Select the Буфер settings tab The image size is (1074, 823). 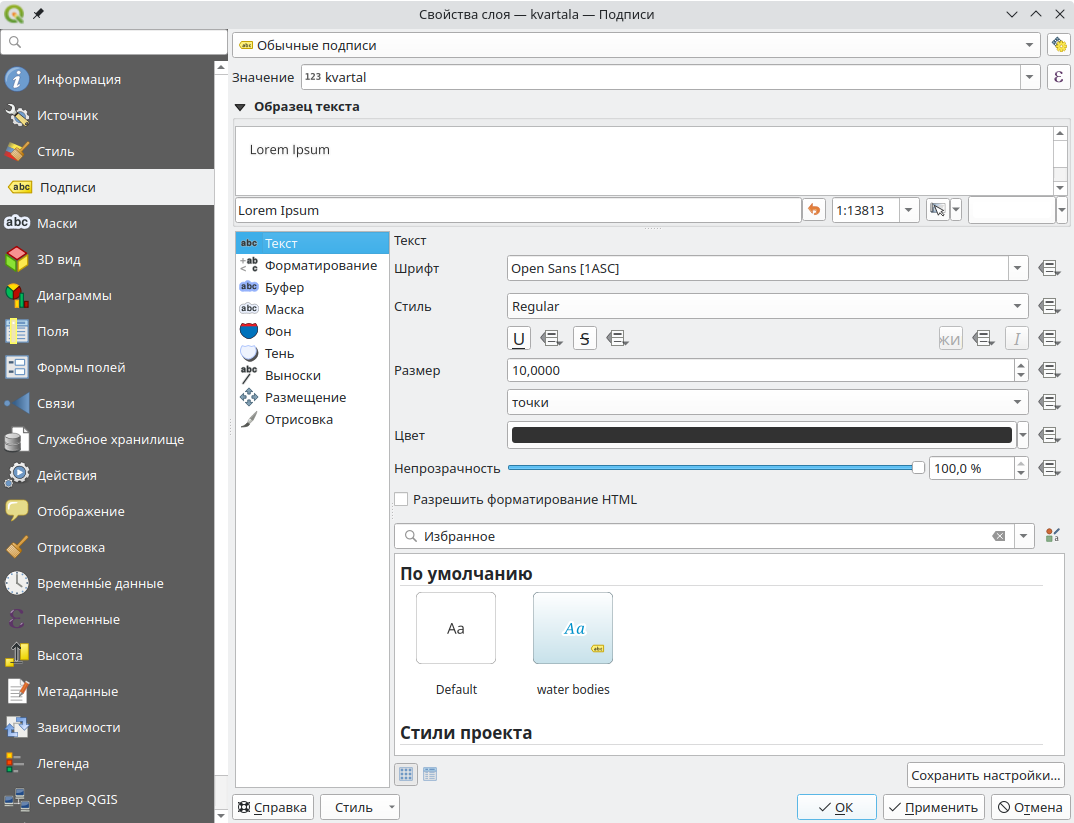[x=312, y=287]
